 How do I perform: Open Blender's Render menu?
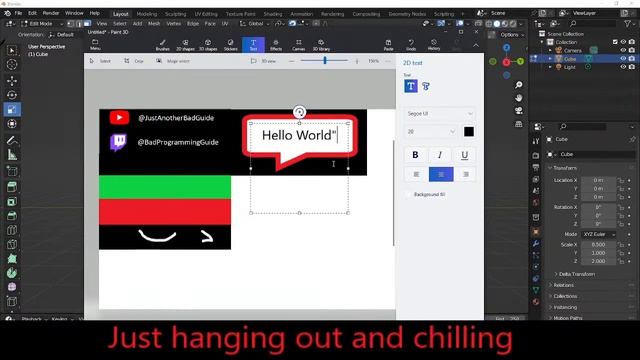(51, 13)
